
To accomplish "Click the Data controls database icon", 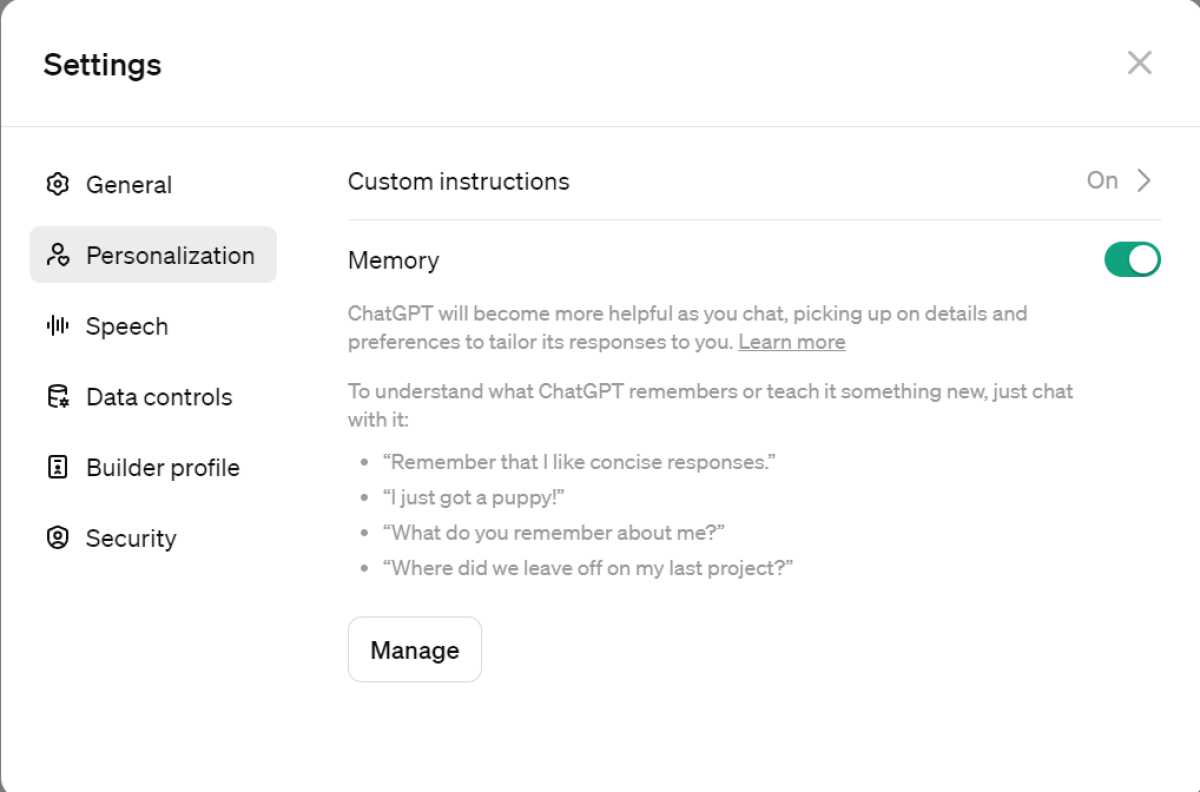I will pyautogui.click(x=58, y=397).
